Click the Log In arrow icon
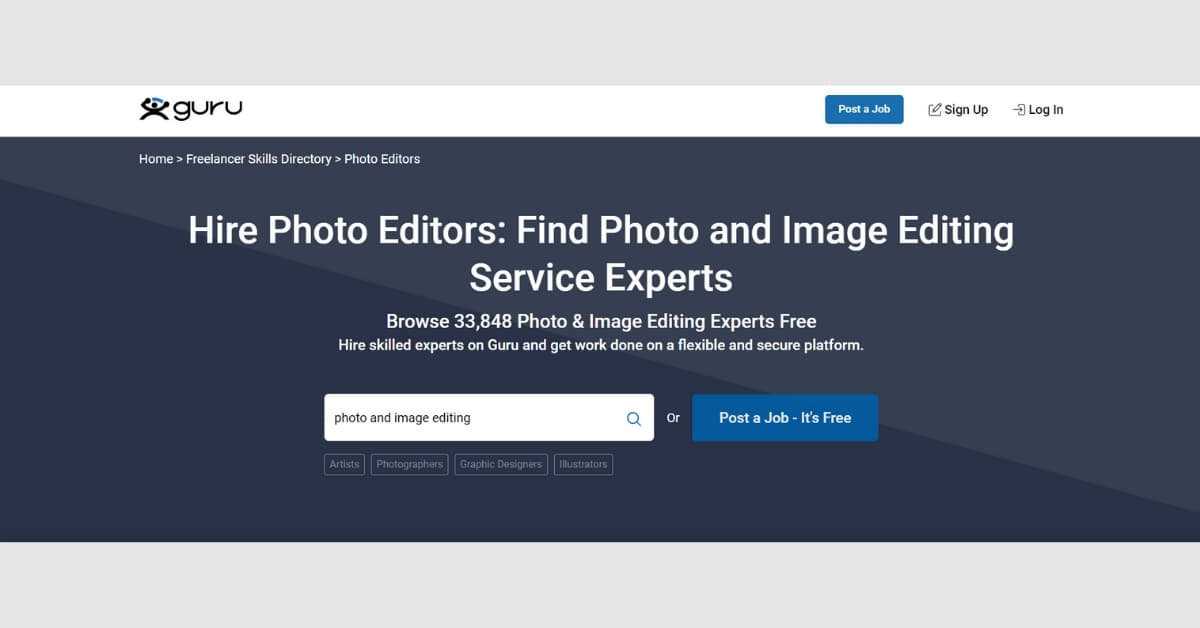This screenshot has height=628, width=1200. click(1019, 110)
